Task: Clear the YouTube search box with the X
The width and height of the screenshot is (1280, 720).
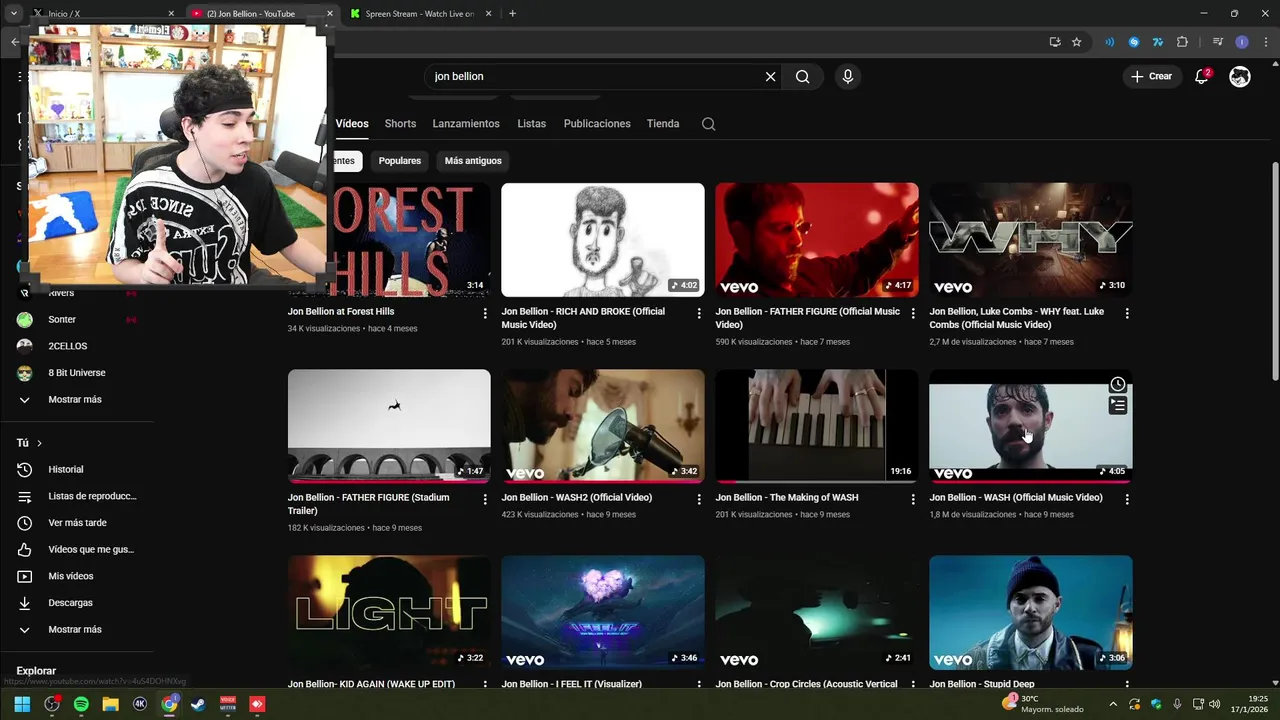Action: [770, 77]
